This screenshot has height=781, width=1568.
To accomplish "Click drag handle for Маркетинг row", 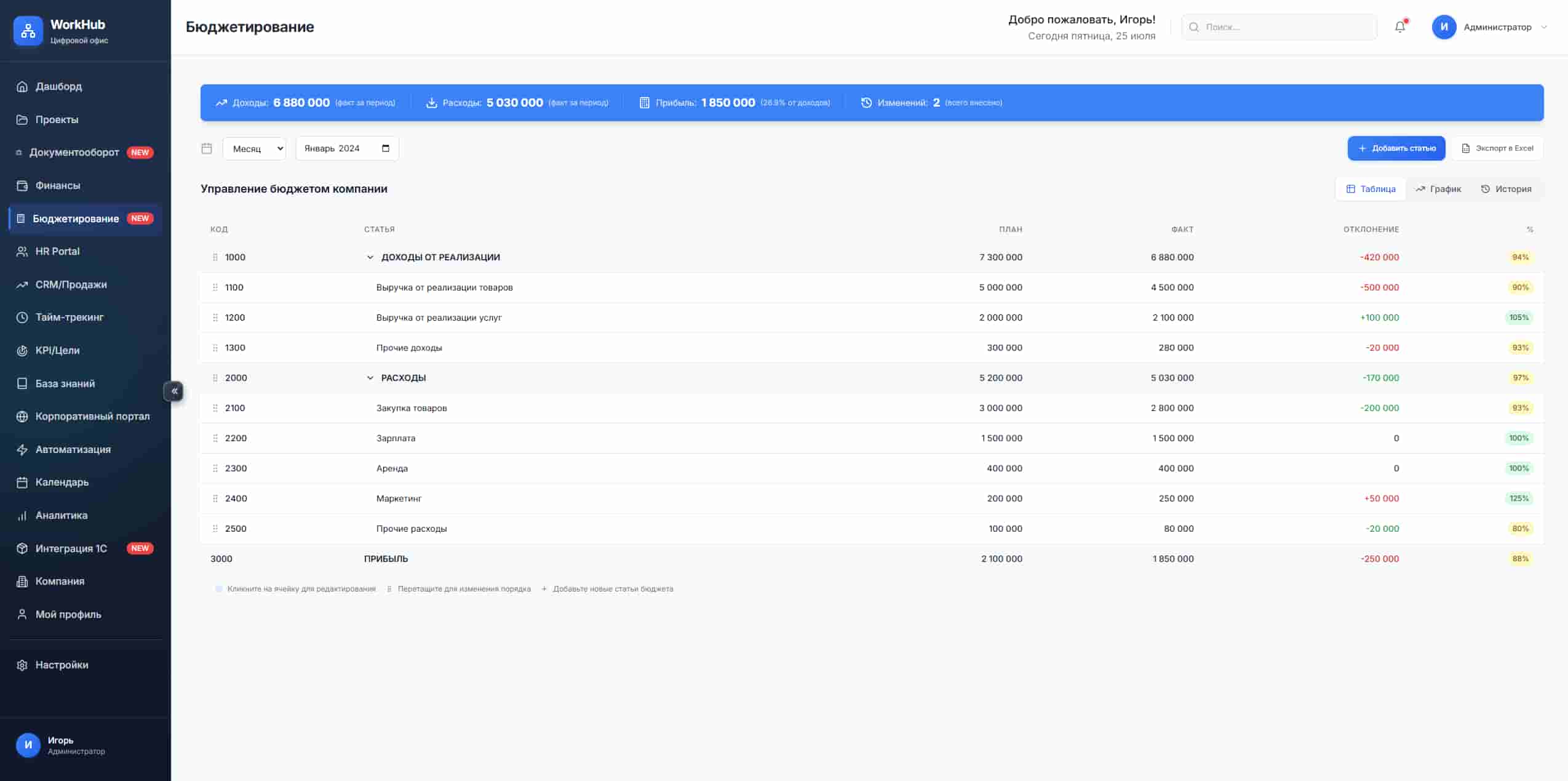I will tap(215, 499).
